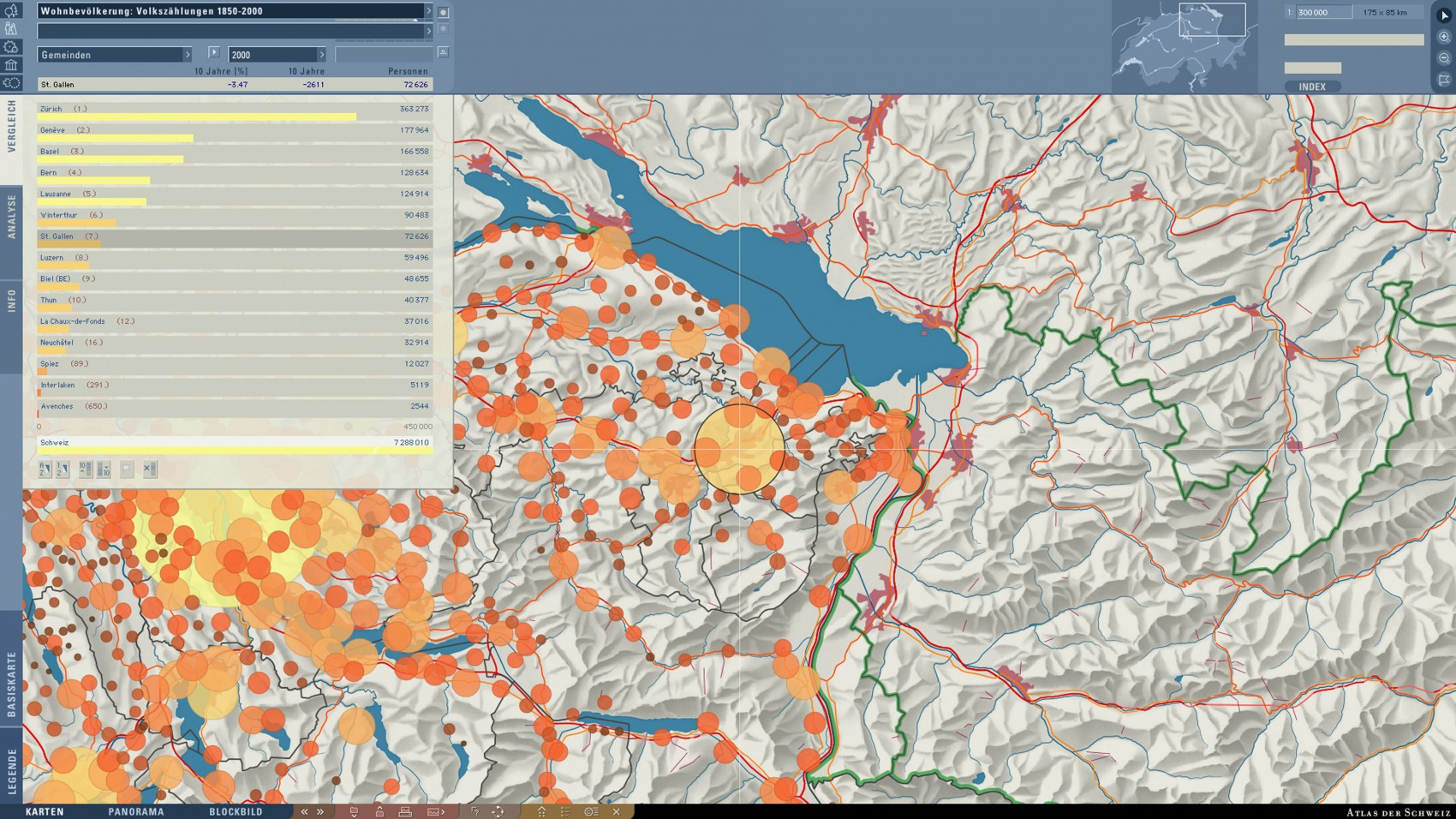Play the year animation

click(x=214, y=52)
